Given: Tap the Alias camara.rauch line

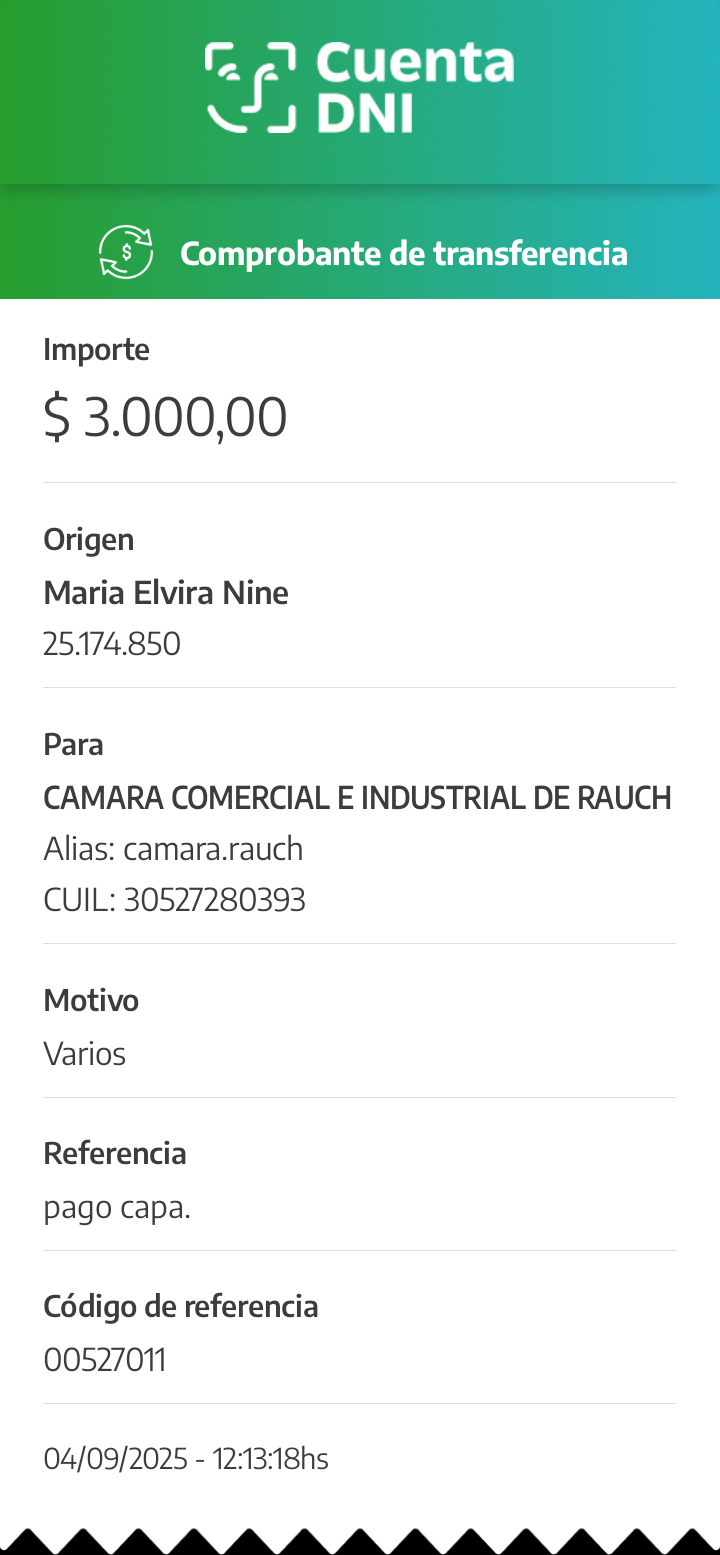Looking at the screenshot, I should tap(173, 849).
